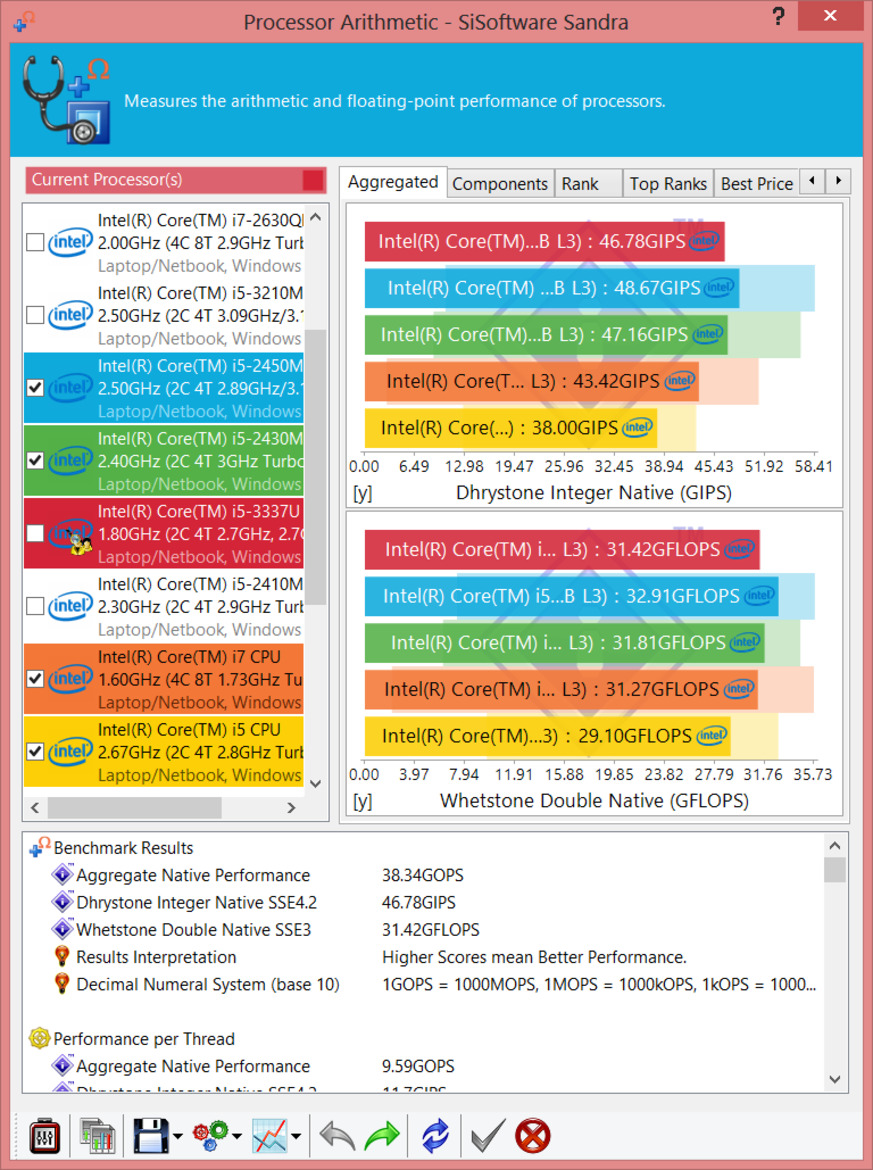Click the red Current Processor(s) color swatch
The width and height of the screenshot is (873, 1170).
click(313, 180)
